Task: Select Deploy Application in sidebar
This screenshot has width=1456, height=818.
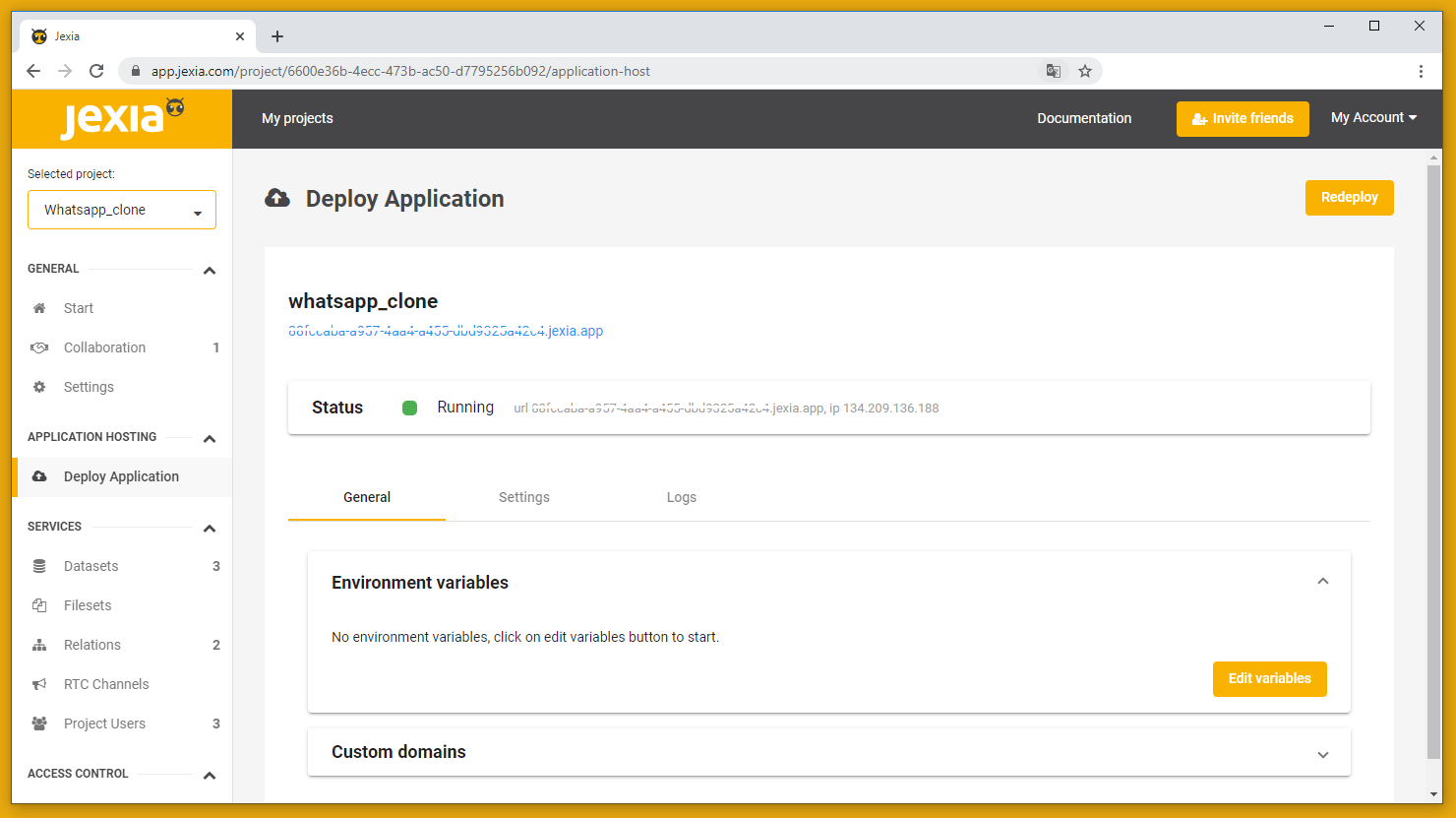Action: 122,476
